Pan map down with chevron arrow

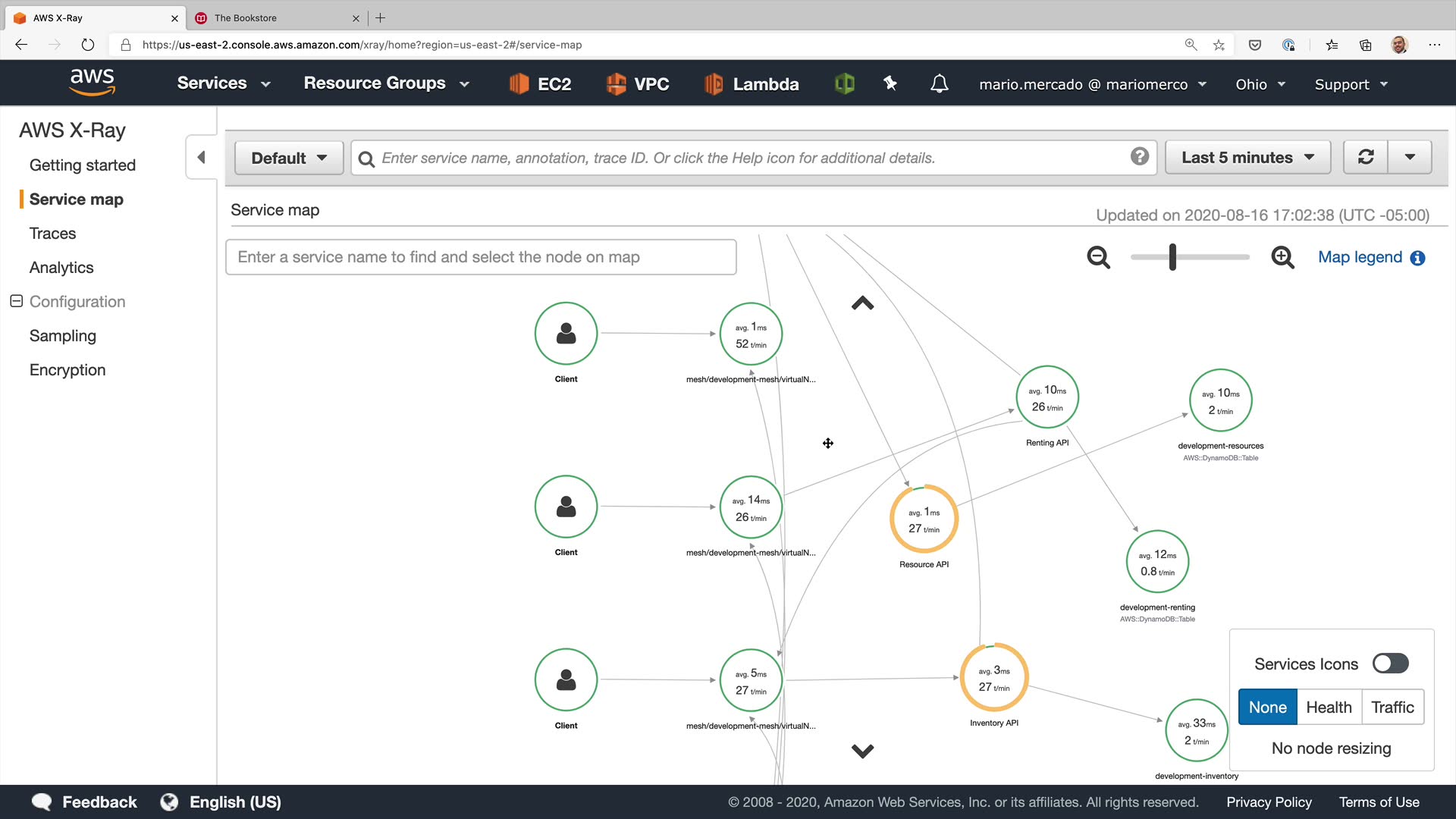pos(862,751)
